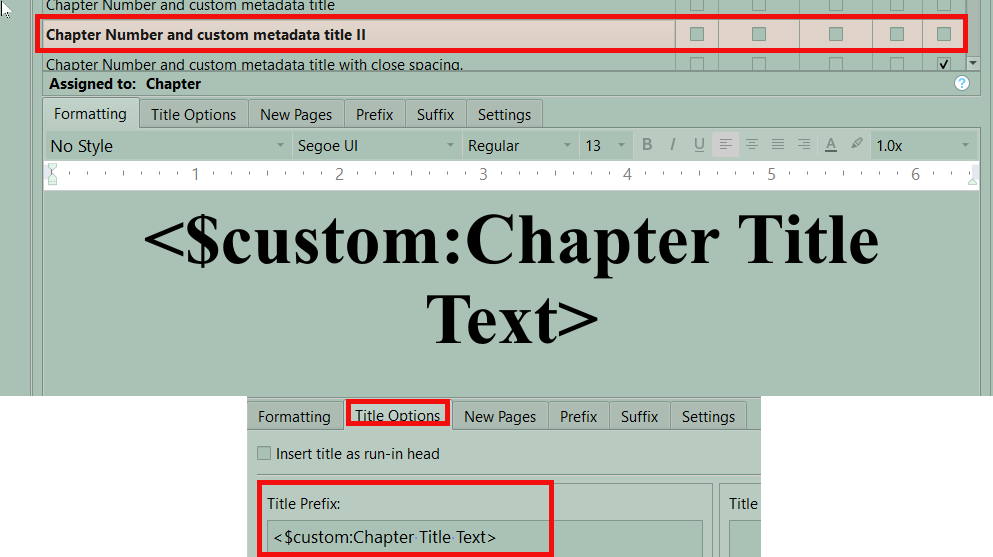Enable 'Insert title as run-in head'
Viewport: 993px width, 557px height.
265,454
